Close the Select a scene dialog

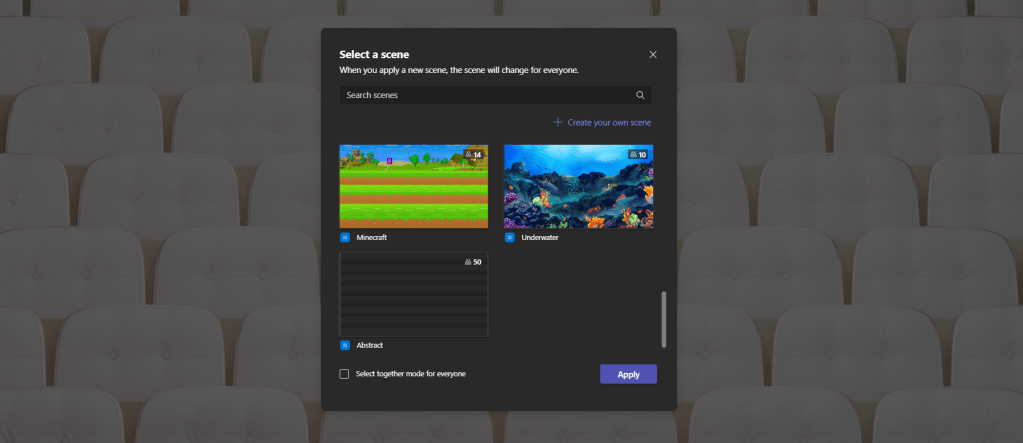click(x=653, y=55)
